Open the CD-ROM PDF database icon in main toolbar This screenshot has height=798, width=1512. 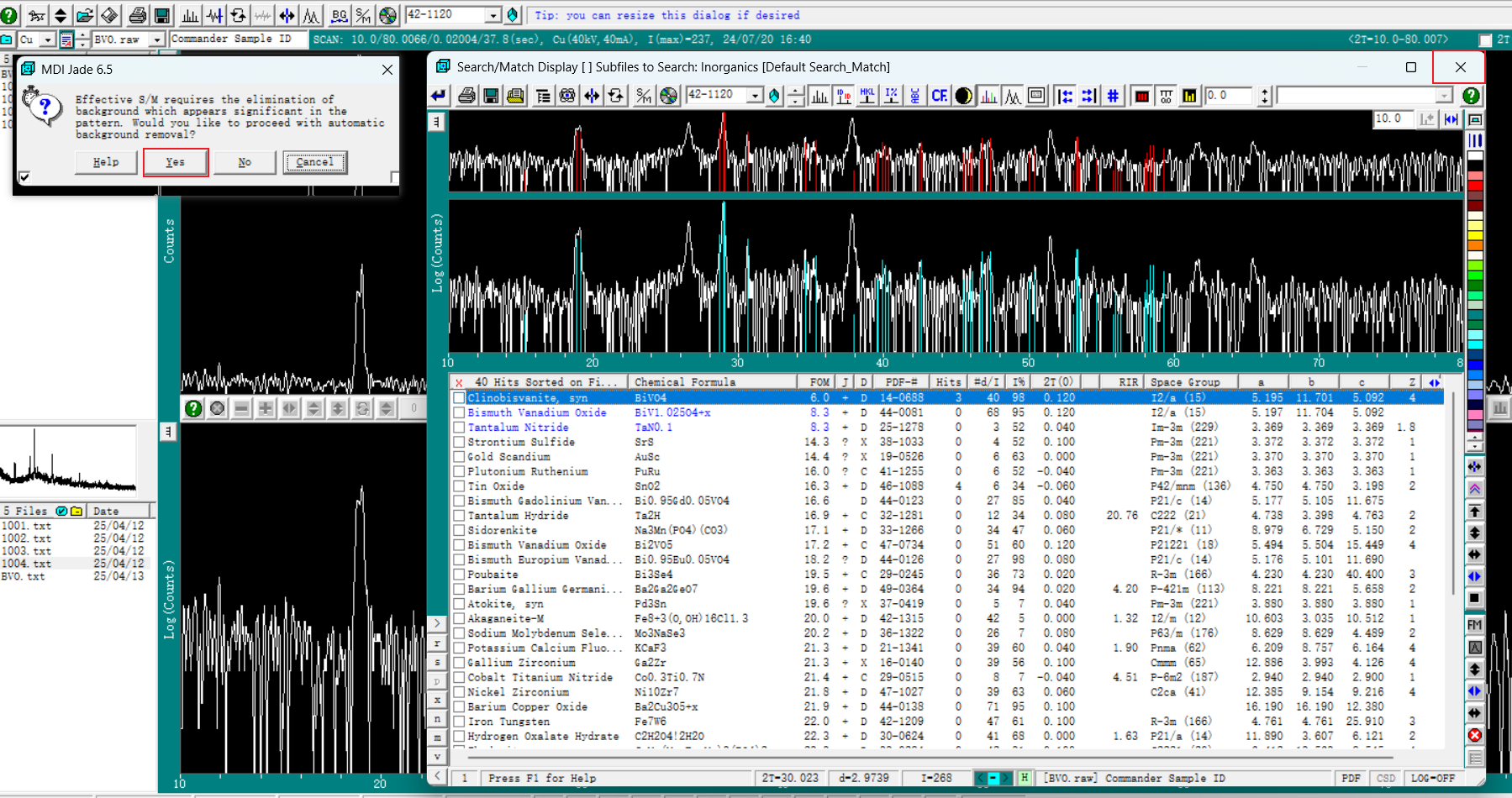coord(387,15)
